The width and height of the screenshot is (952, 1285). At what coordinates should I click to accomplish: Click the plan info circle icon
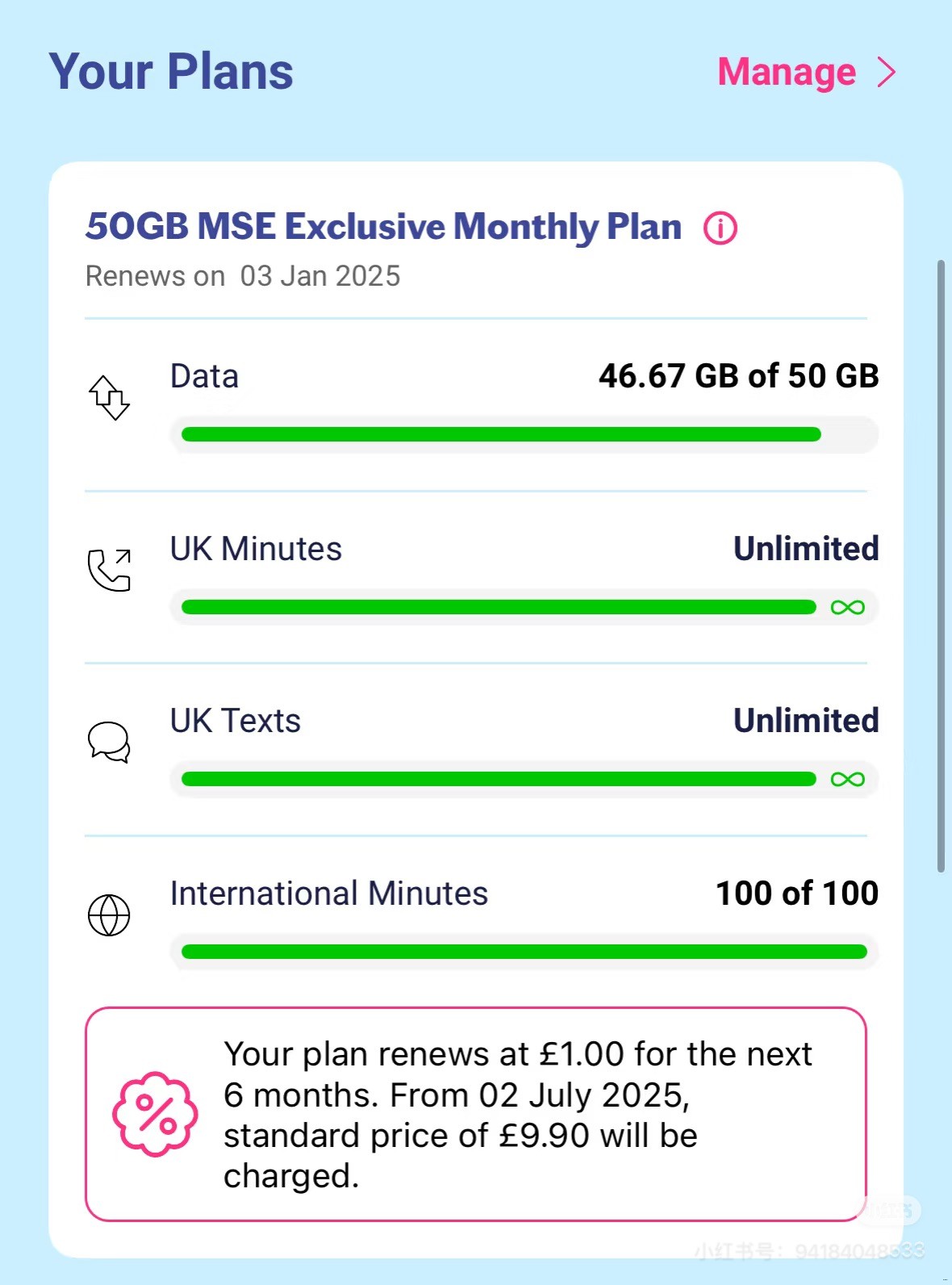coord(720,228)
